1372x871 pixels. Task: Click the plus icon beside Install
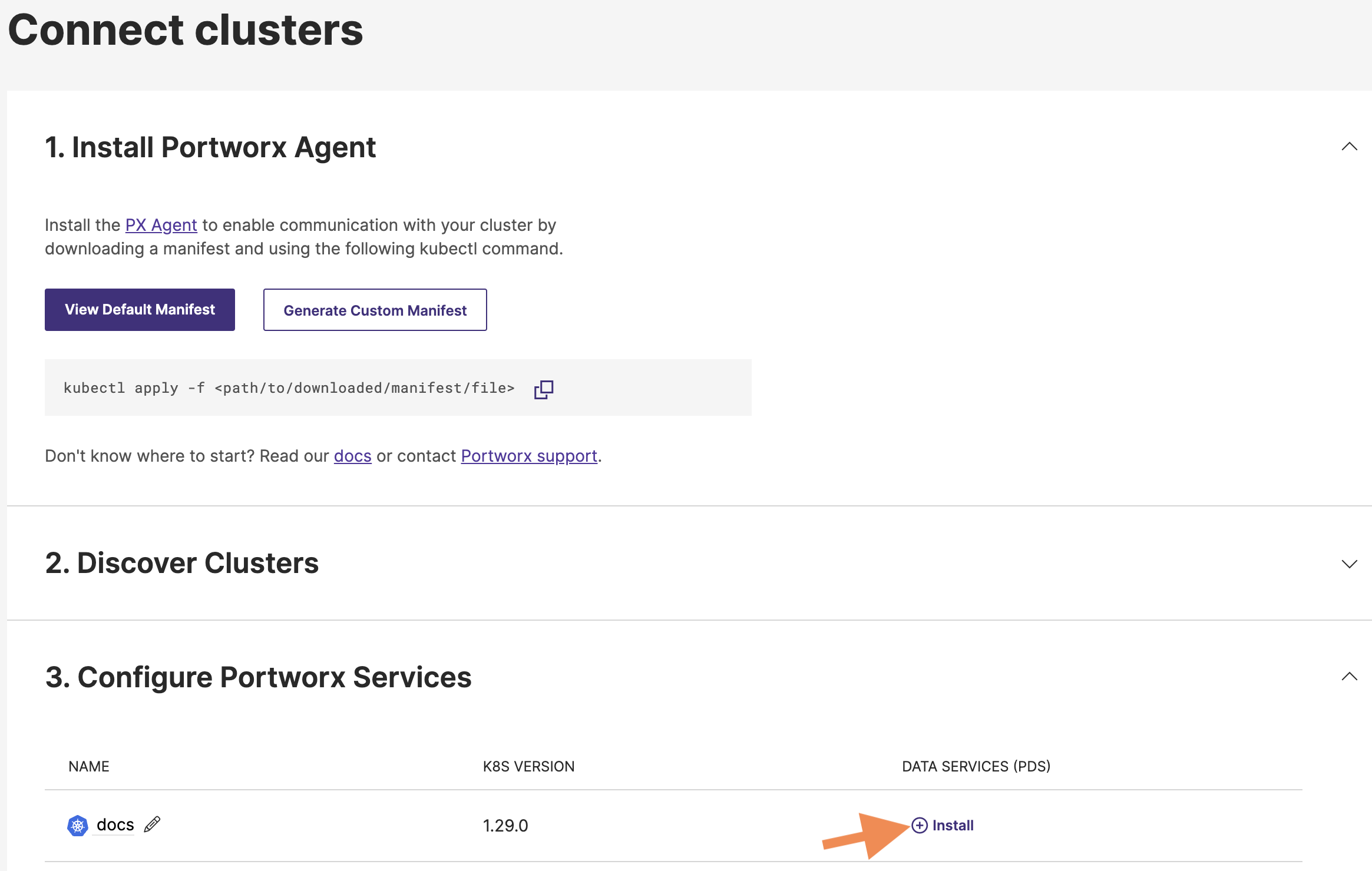point(919,825)
